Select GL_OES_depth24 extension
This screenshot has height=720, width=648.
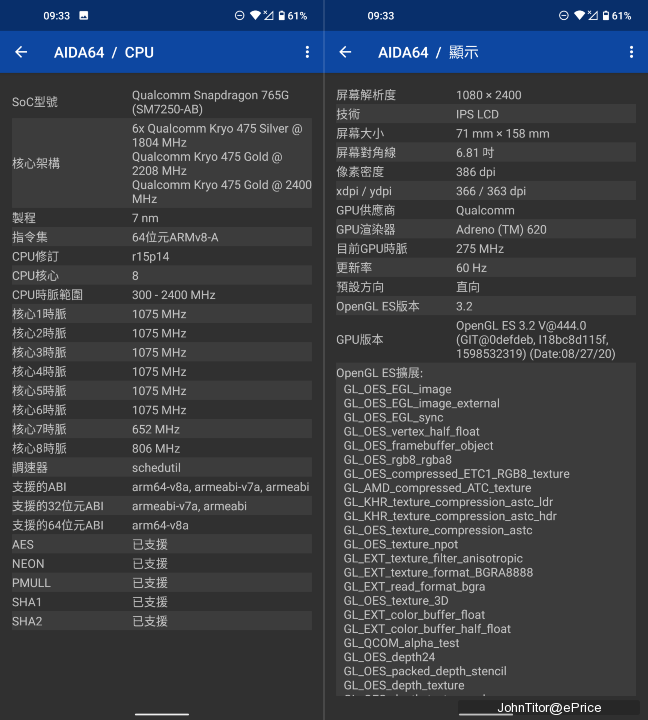389,657
